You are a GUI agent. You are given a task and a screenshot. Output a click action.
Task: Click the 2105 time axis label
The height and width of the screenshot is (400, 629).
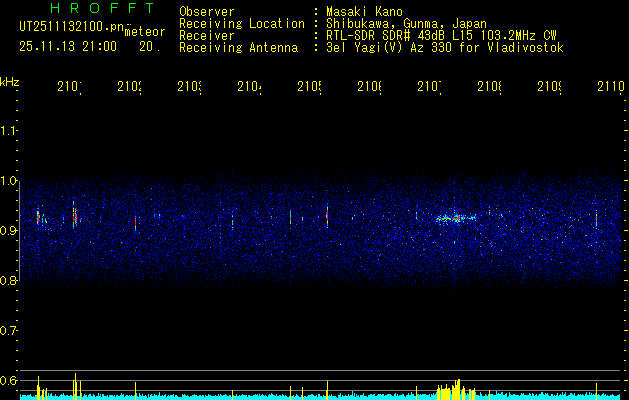pos(310,86)
